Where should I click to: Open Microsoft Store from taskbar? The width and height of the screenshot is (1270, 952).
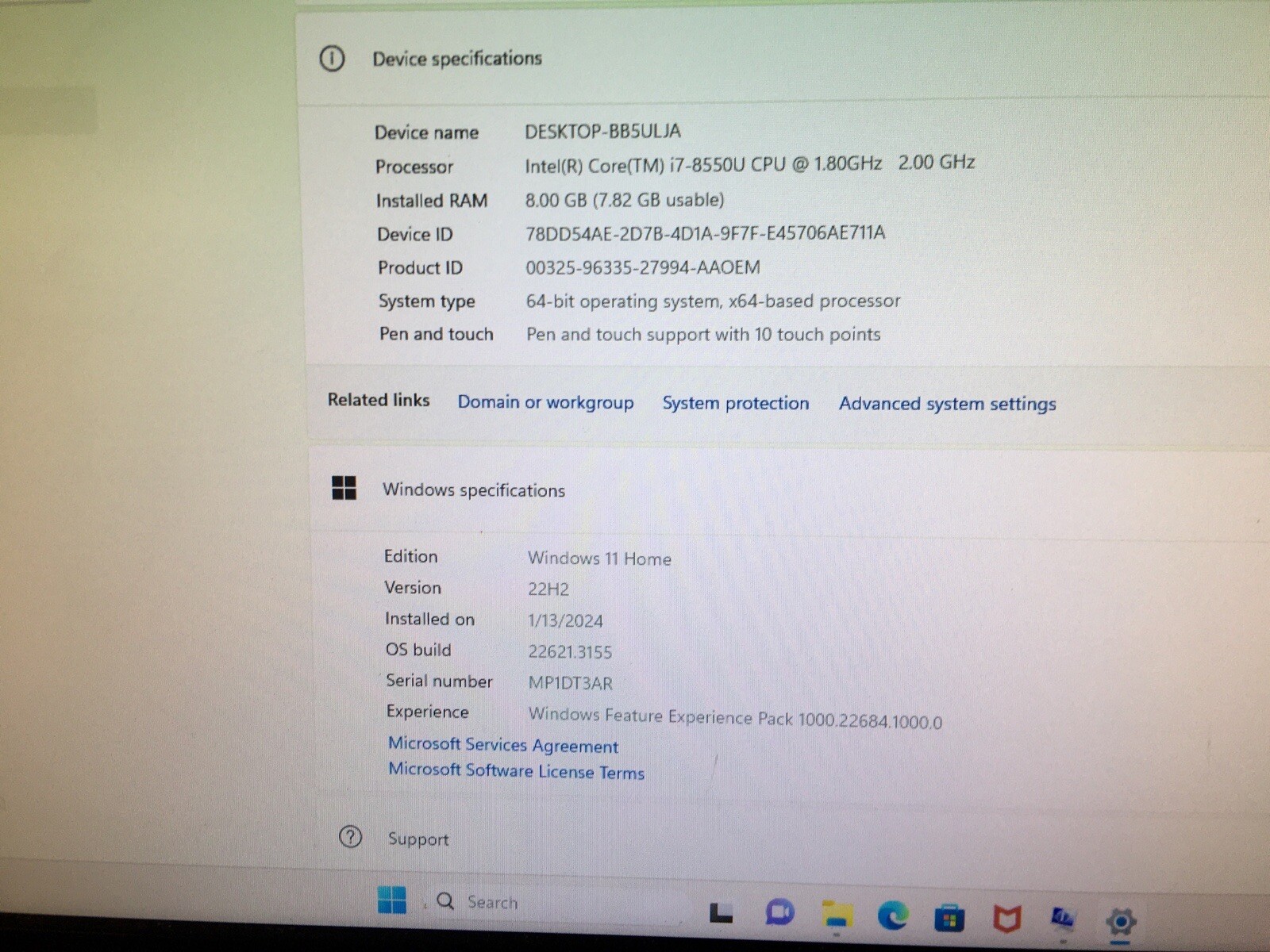click(x=949, y=919)
